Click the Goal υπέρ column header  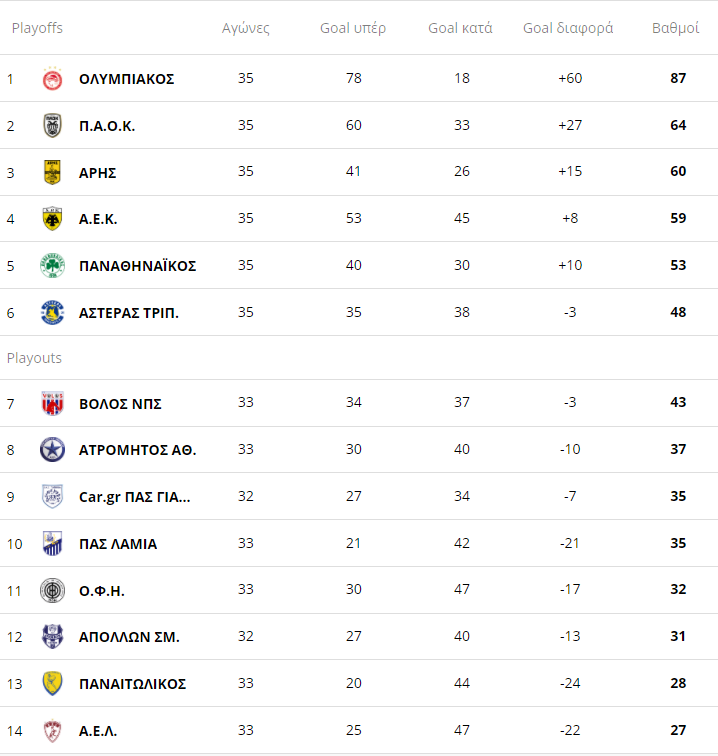[353, 28]
